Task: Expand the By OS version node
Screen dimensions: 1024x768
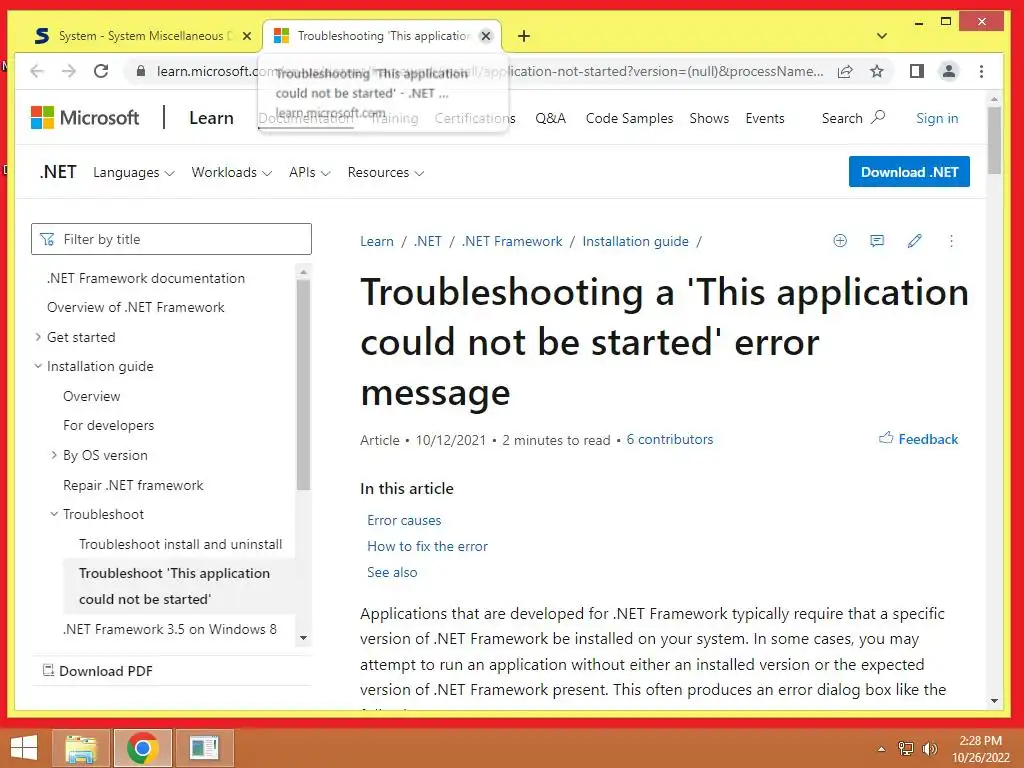Action: point(54,455)
